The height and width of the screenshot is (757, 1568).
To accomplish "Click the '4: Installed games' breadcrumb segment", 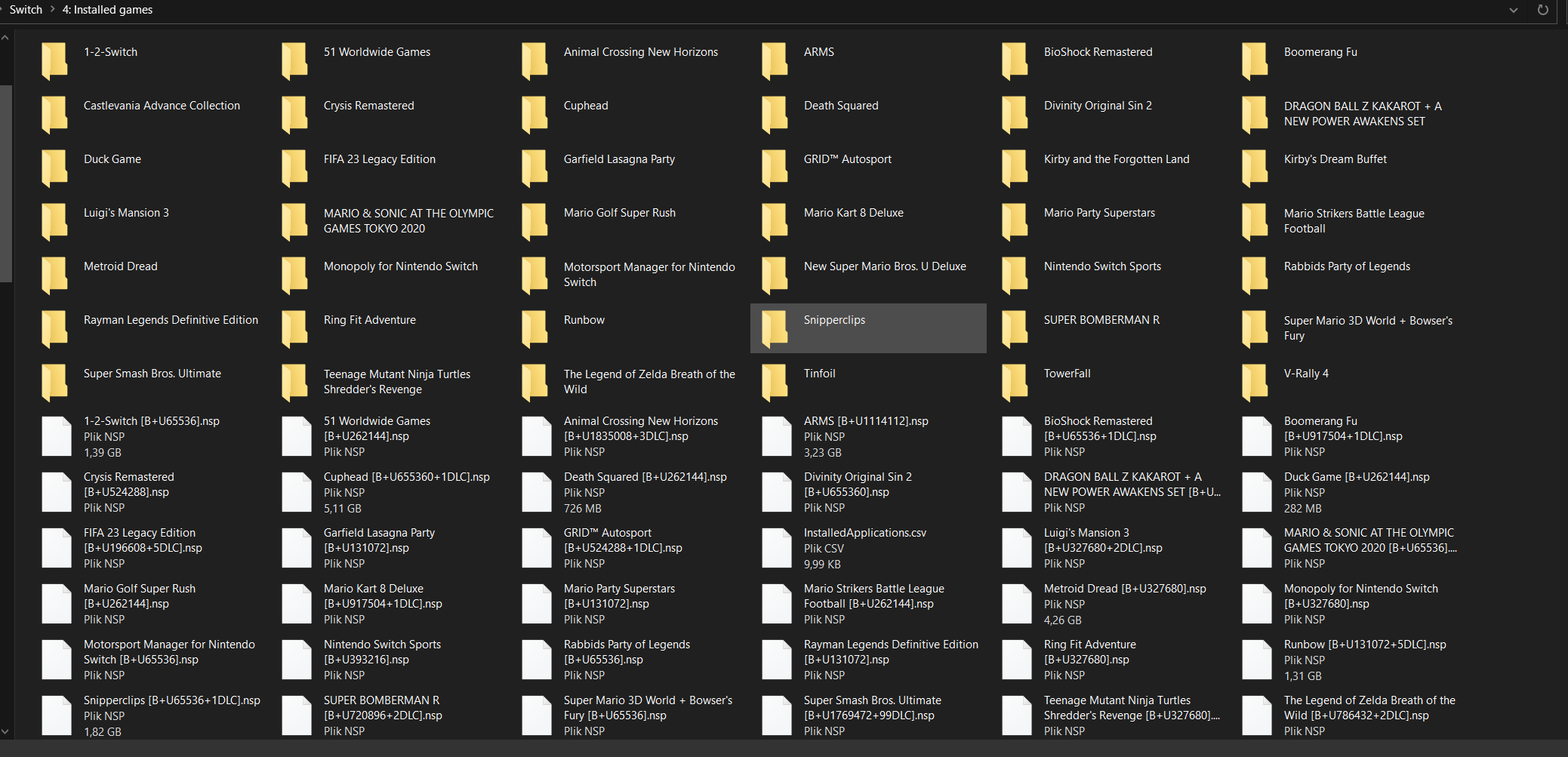I will pyautogui.click(x=107, y=10).
